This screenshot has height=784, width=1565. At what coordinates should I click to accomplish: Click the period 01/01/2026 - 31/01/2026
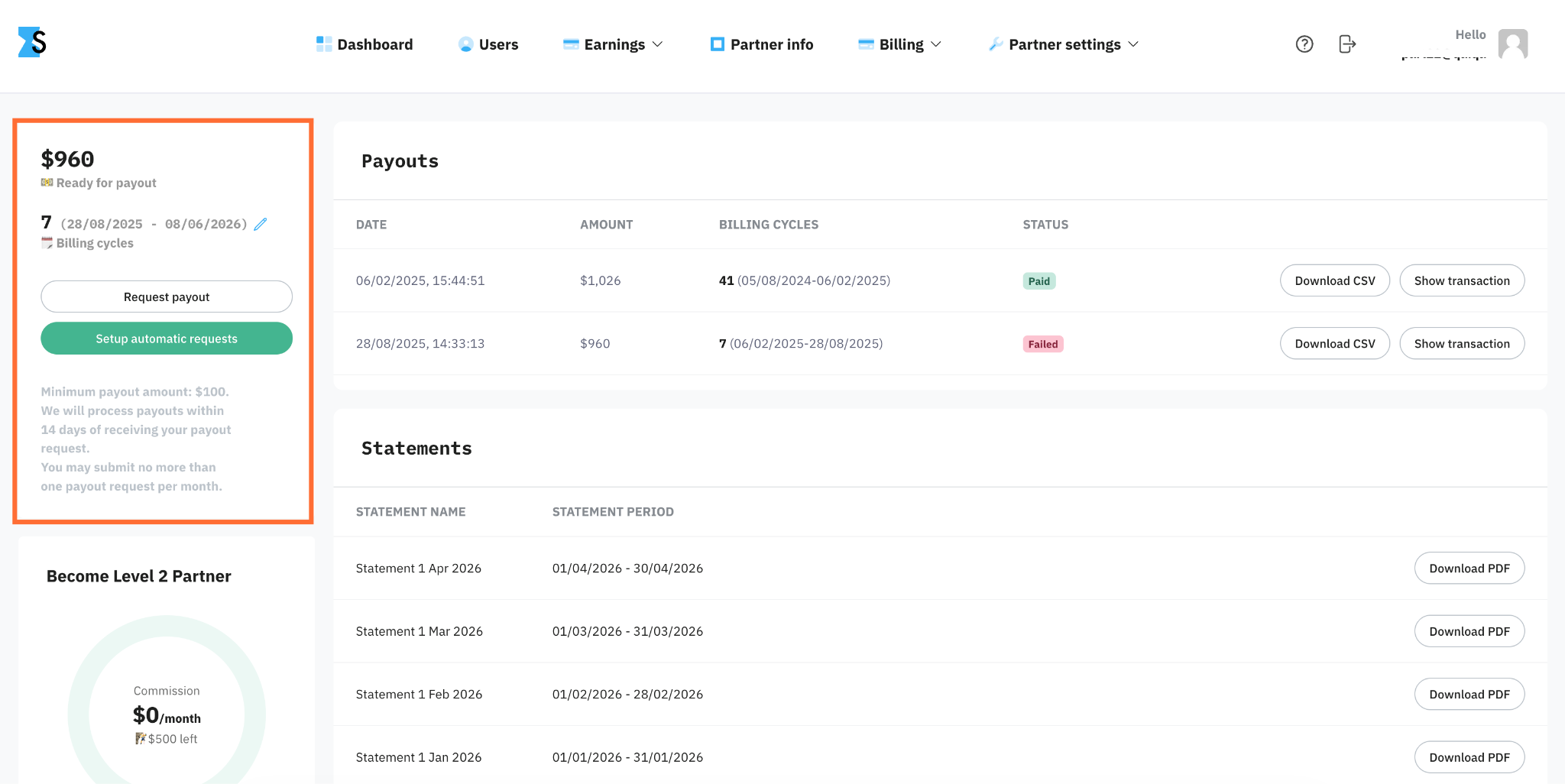[x=627, y=757]
